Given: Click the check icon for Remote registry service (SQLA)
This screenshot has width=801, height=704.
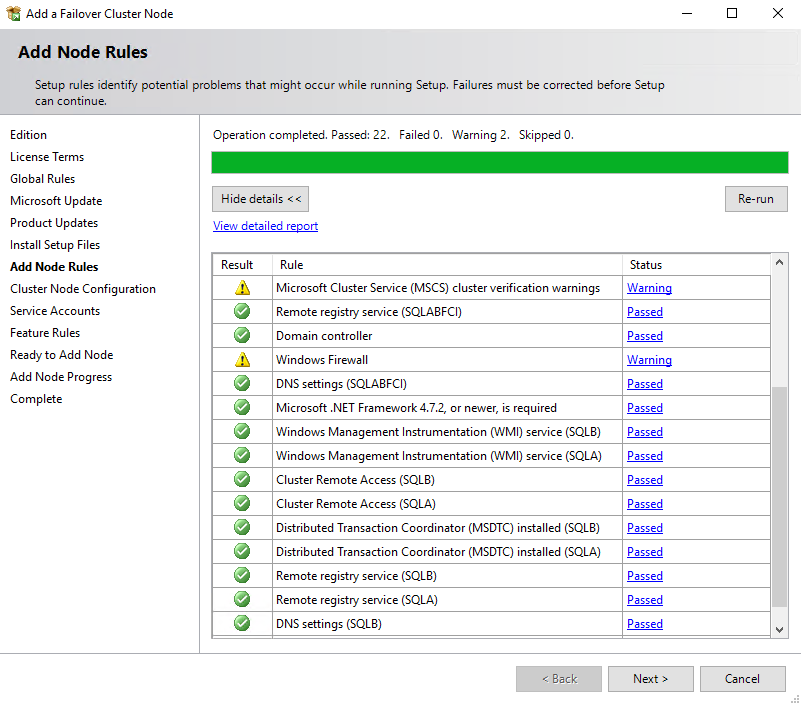Looking at the screenshot, I should pyautogui.click(x=242, y=599).
